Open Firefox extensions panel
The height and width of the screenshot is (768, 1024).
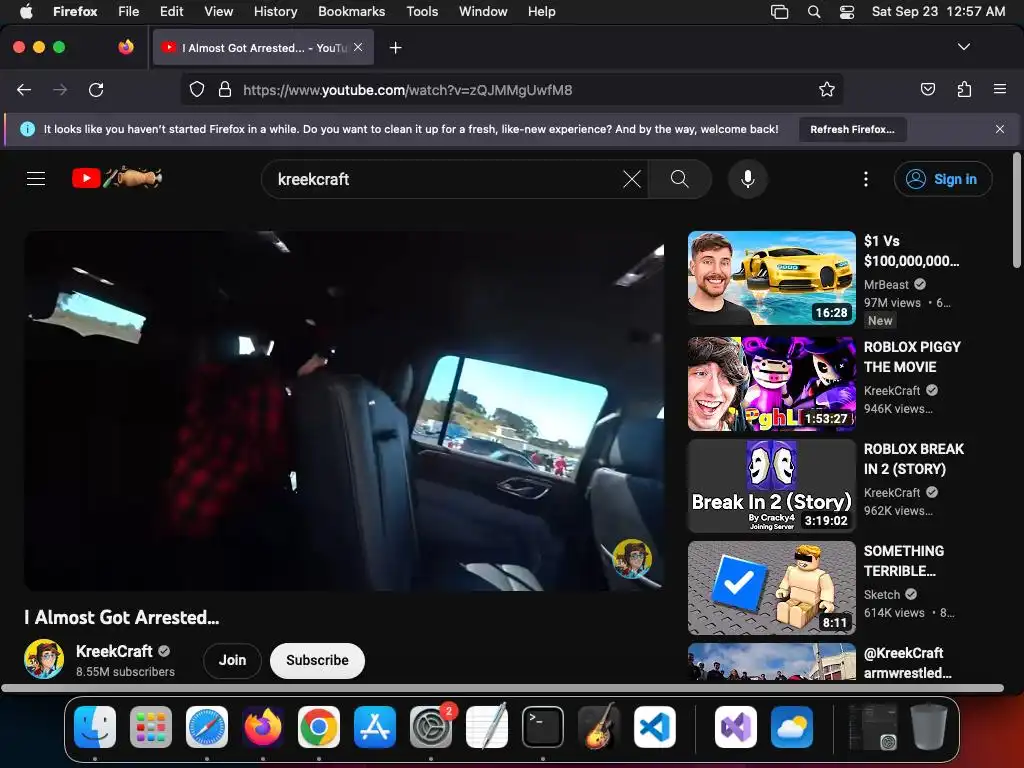(x=964, y=89)
